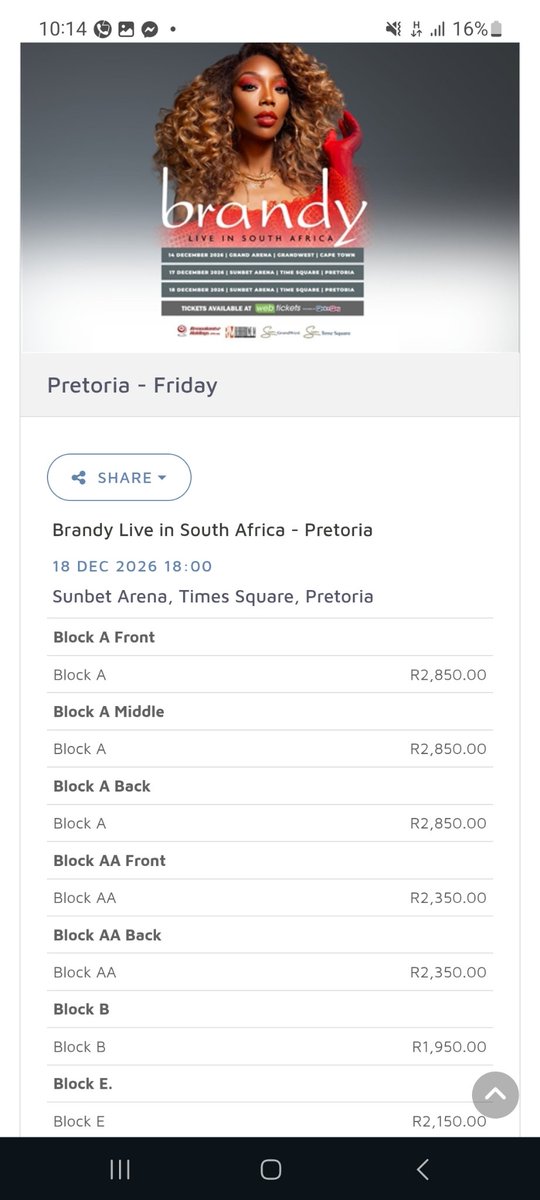This screenshot has height=1200, width=540.
Task: Select the Block B R1,950.00 ticket row
Action: (x=272, y=1047)
